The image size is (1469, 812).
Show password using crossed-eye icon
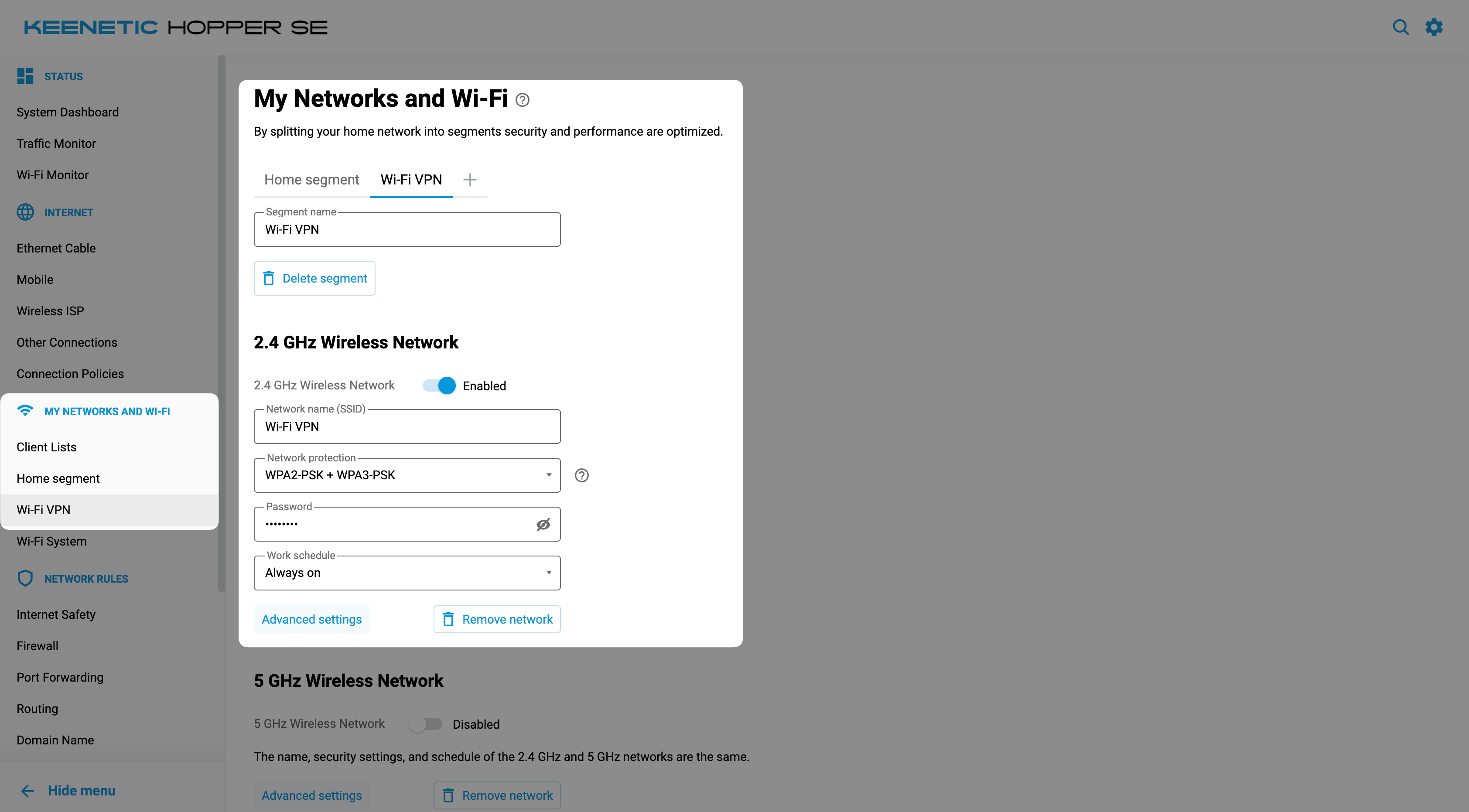(543, 524)
